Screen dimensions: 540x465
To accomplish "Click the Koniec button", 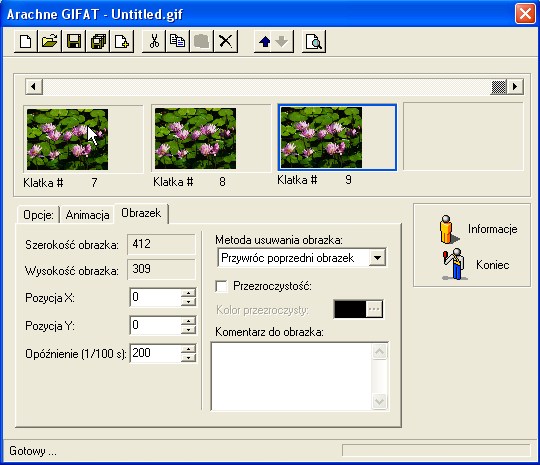I will pyautogui.click(x=475, y=265).
